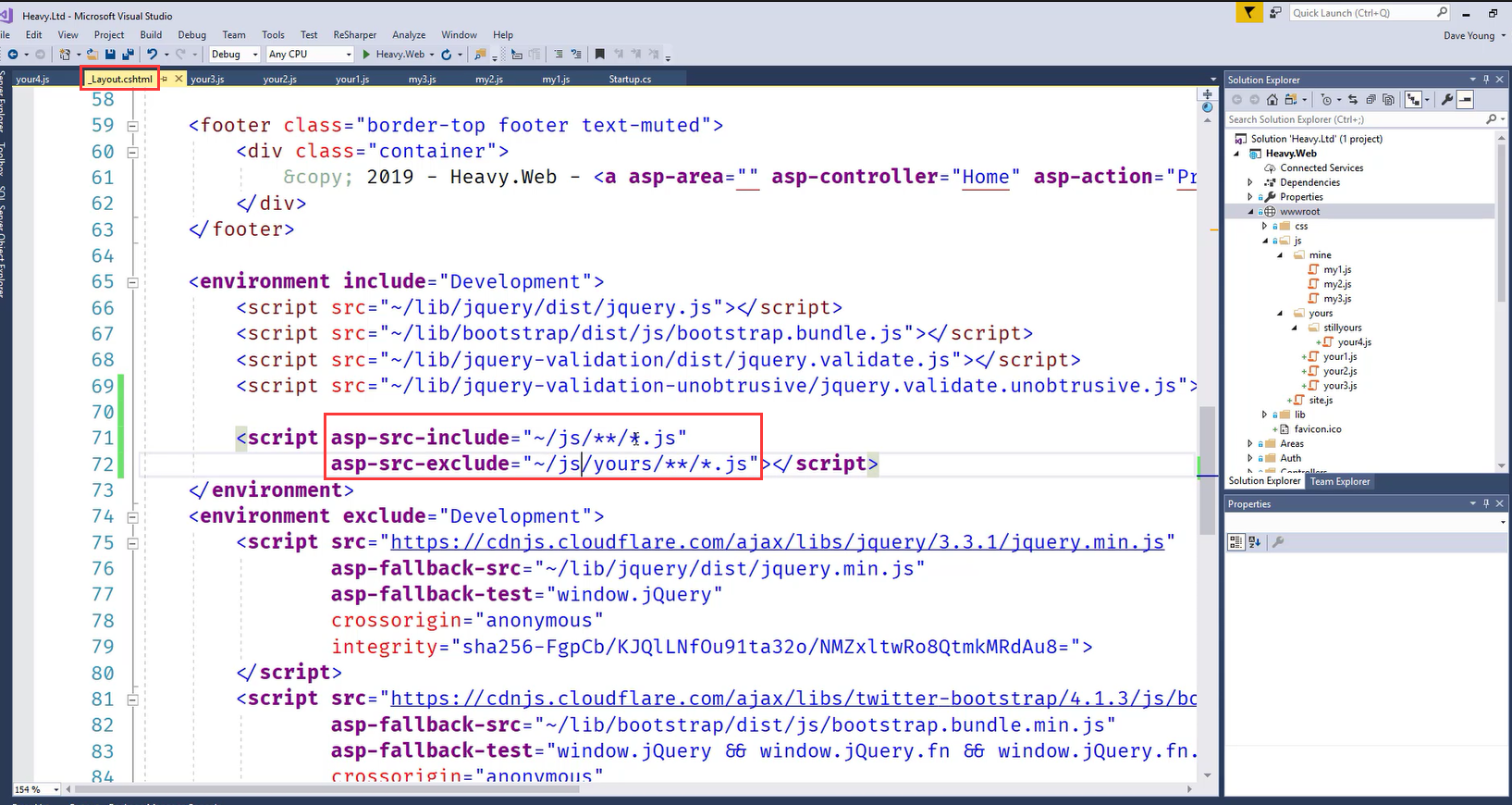Toggle the bookmark icon in the toolbar
Screen dimensions: 1512x805
599,55
